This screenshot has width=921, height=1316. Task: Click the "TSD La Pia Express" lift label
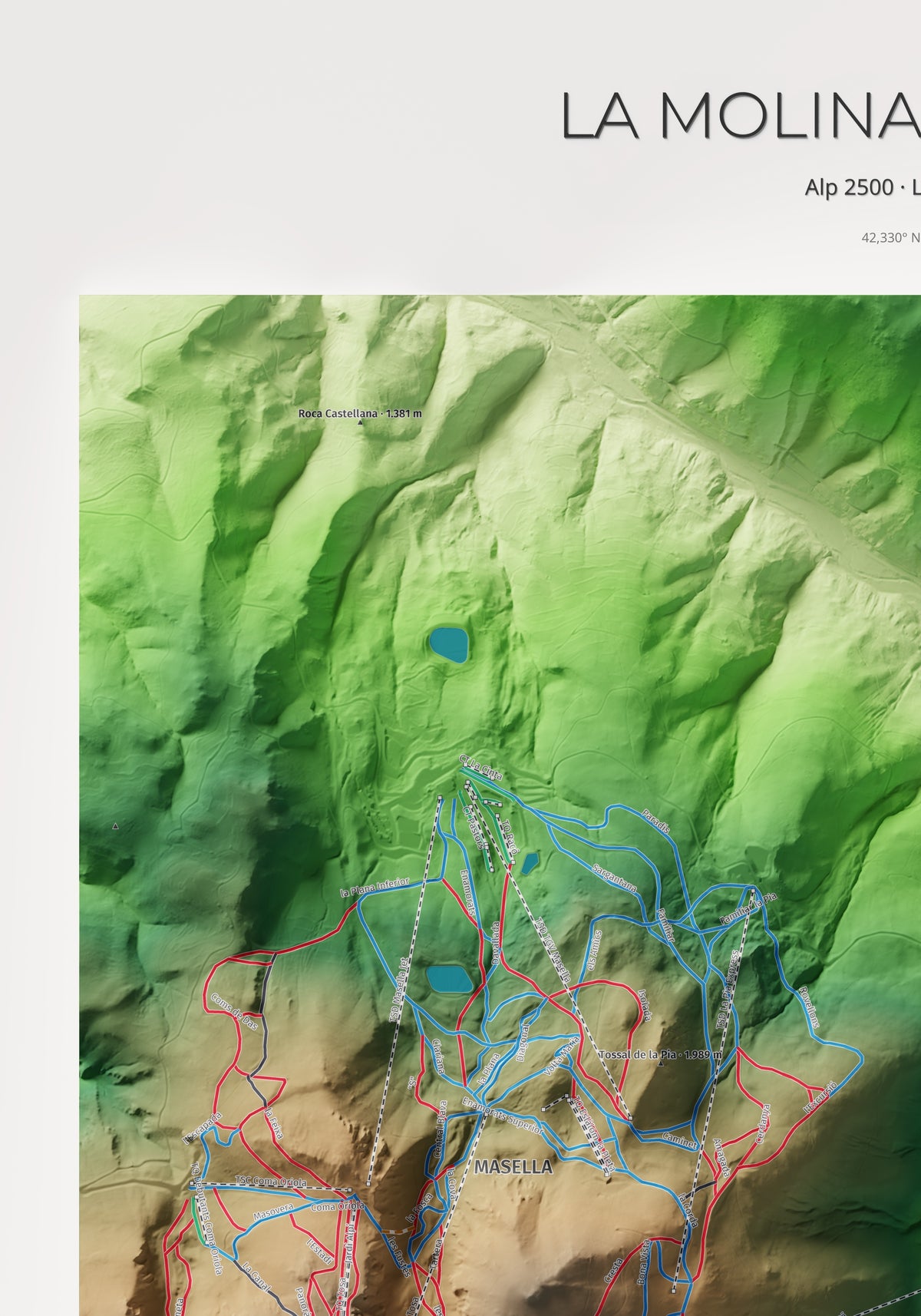[727, 990]
